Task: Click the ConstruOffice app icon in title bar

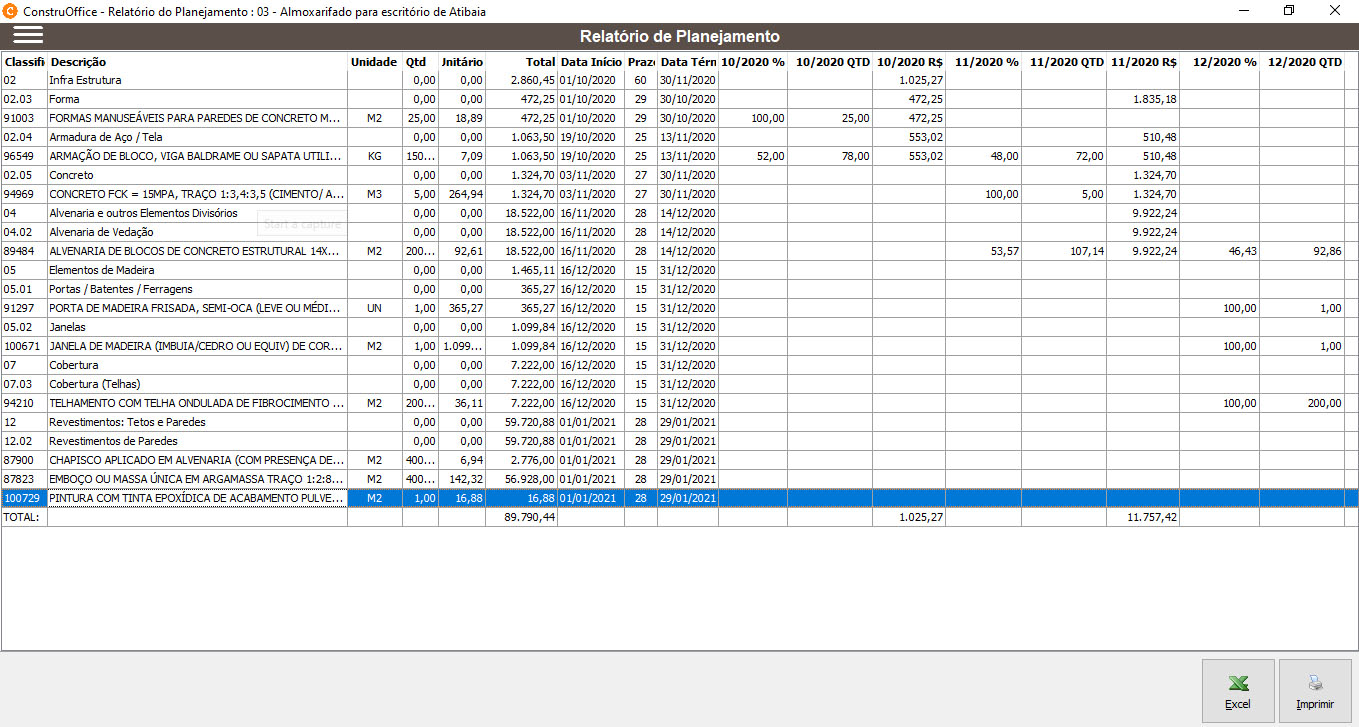Action: tap(11, 10)
